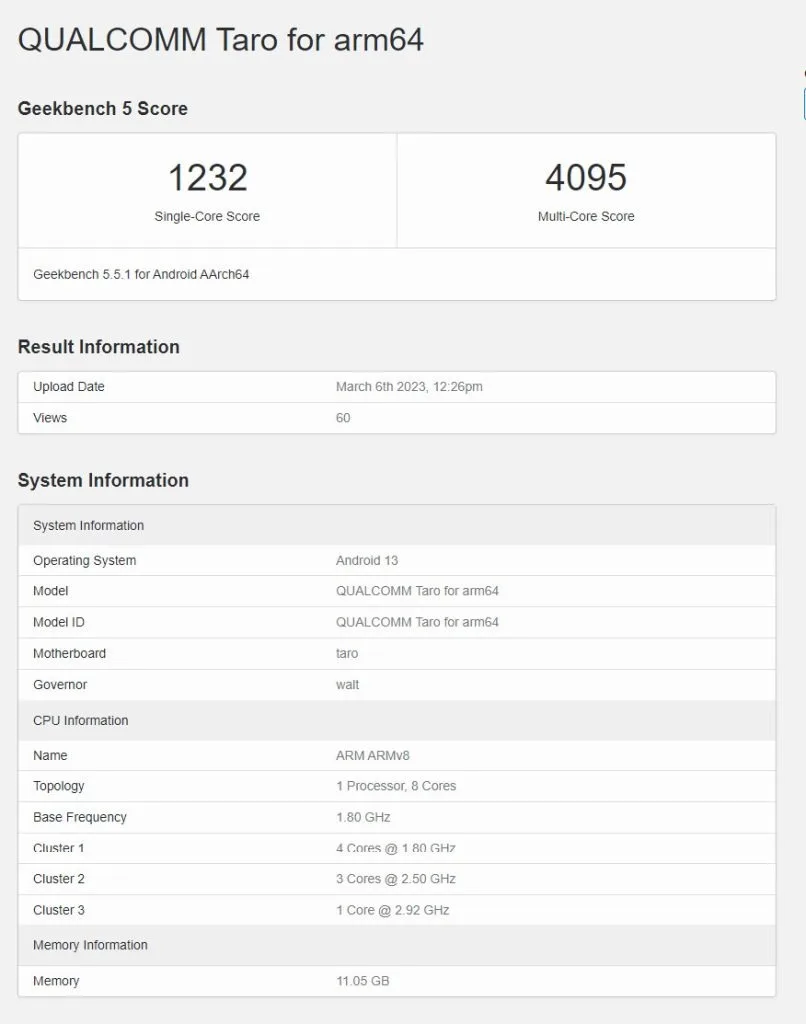Click the Views count of 60
Image resolution: width=806 pixels, height=1024 pixels.
click(343, 418)
